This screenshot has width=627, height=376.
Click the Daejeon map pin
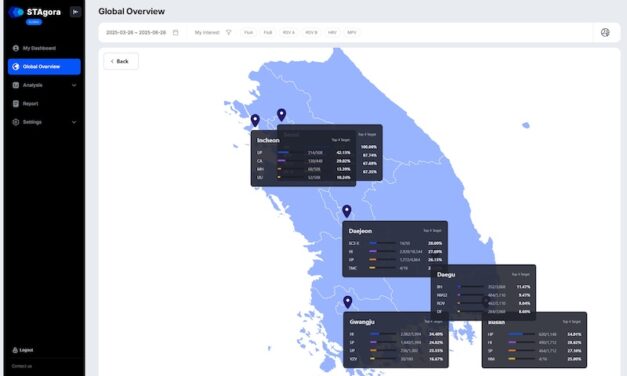click(x=347, y=211)
